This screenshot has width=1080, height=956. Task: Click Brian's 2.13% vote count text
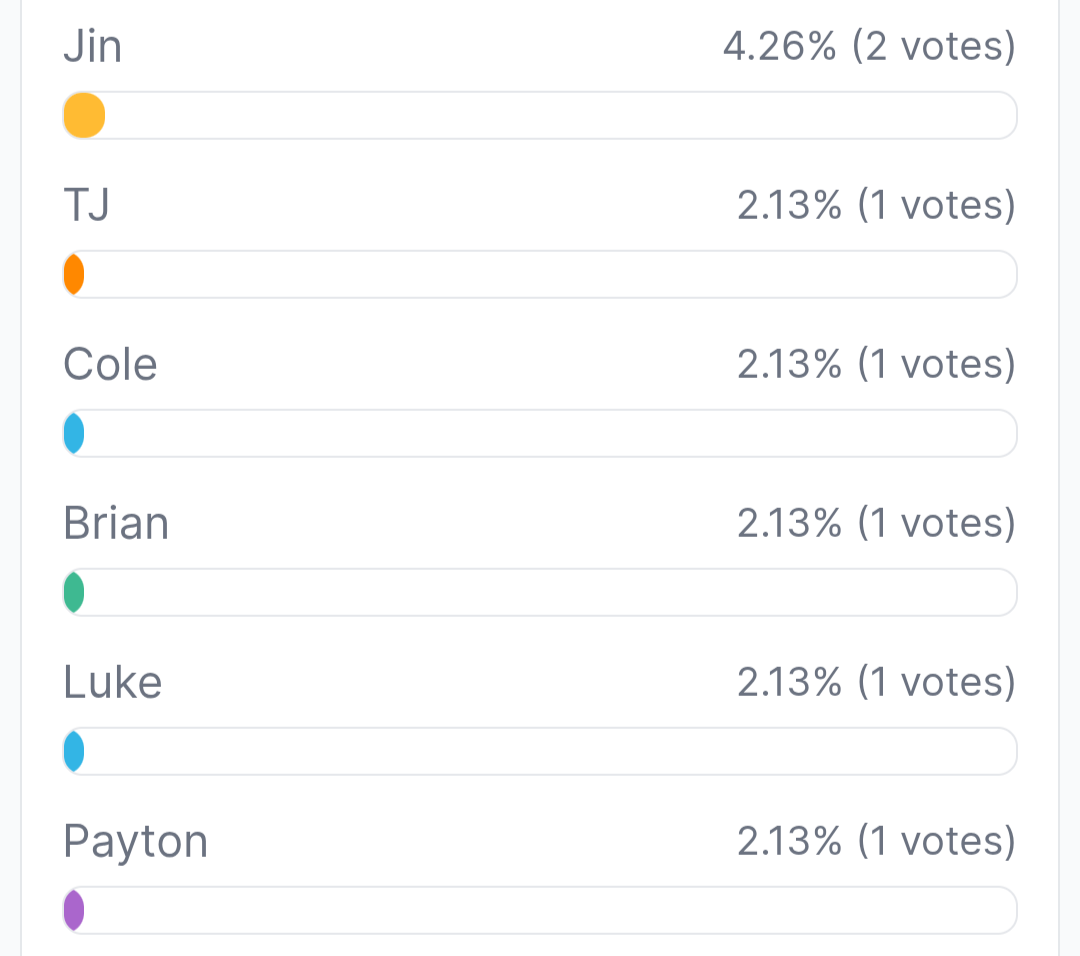click(x=876, y=523)
